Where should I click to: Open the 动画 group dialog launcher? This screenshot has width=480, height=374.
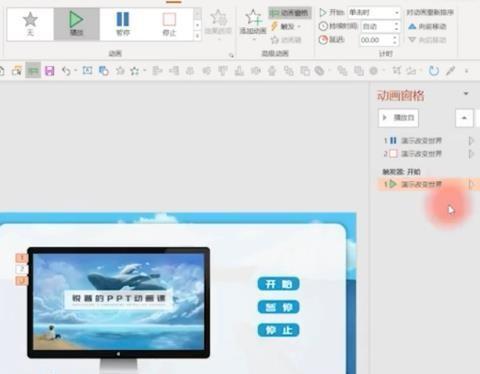(231, 55)
